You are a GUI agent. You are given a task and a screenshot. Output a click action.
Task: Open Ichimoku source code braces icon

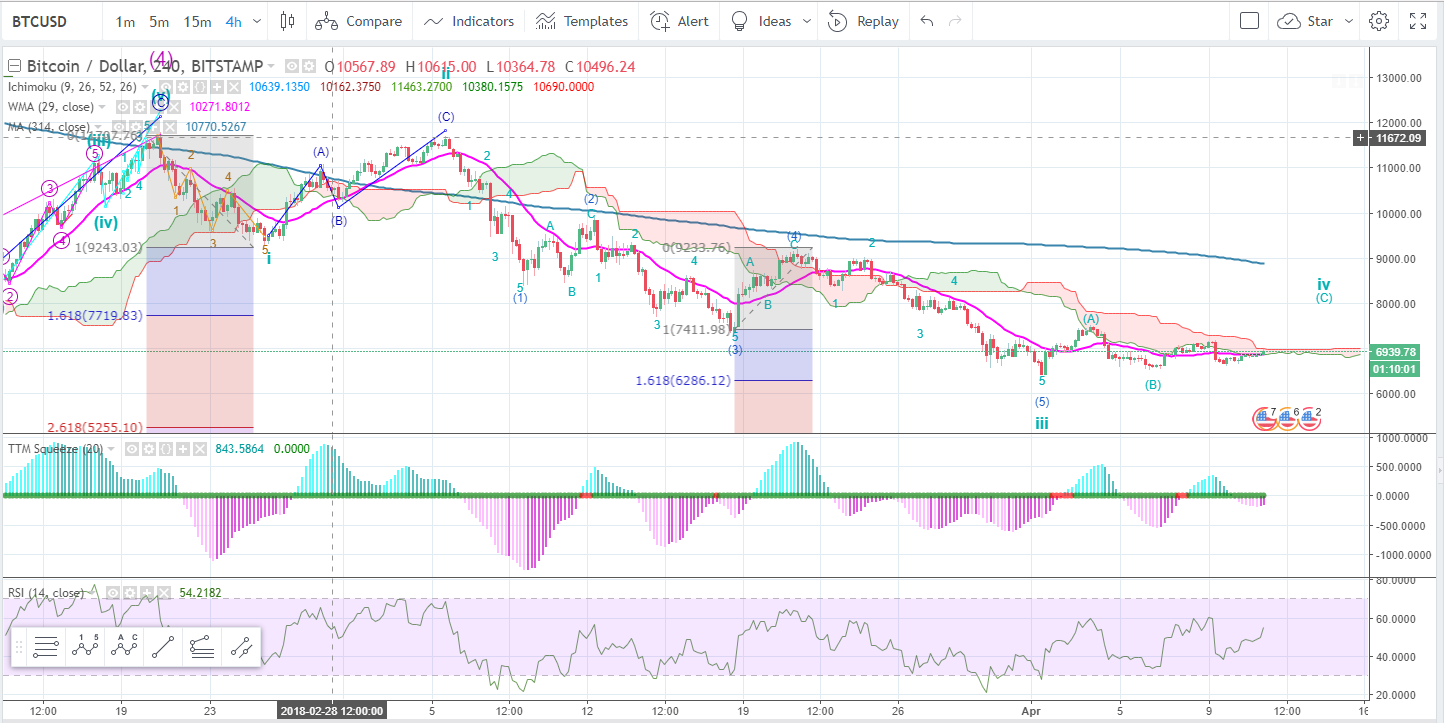point(200,87)
